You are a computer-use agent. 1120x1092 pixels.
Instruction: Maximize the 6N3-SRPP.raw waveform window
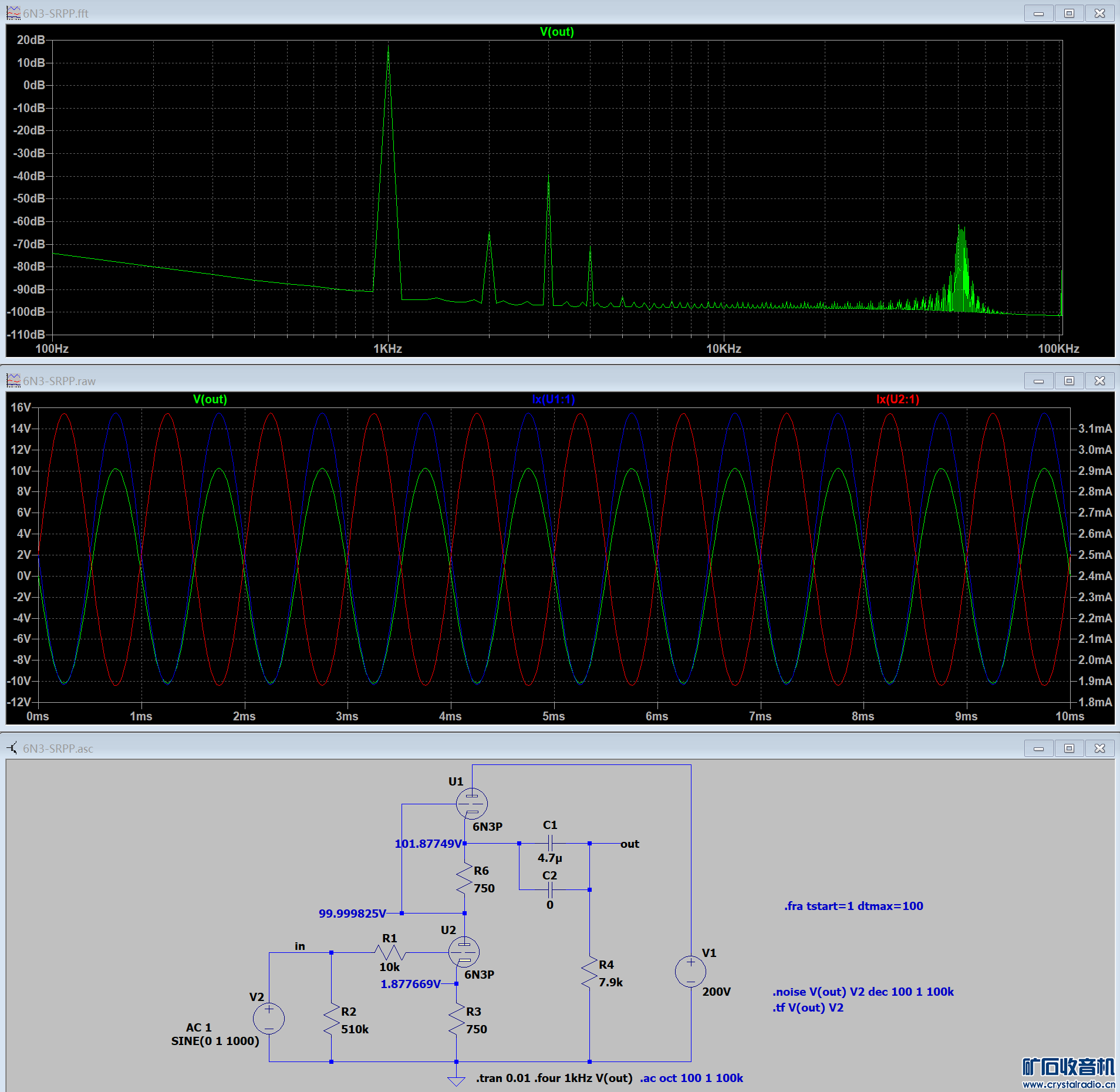pyautogui.click(x=1069, y=380)
